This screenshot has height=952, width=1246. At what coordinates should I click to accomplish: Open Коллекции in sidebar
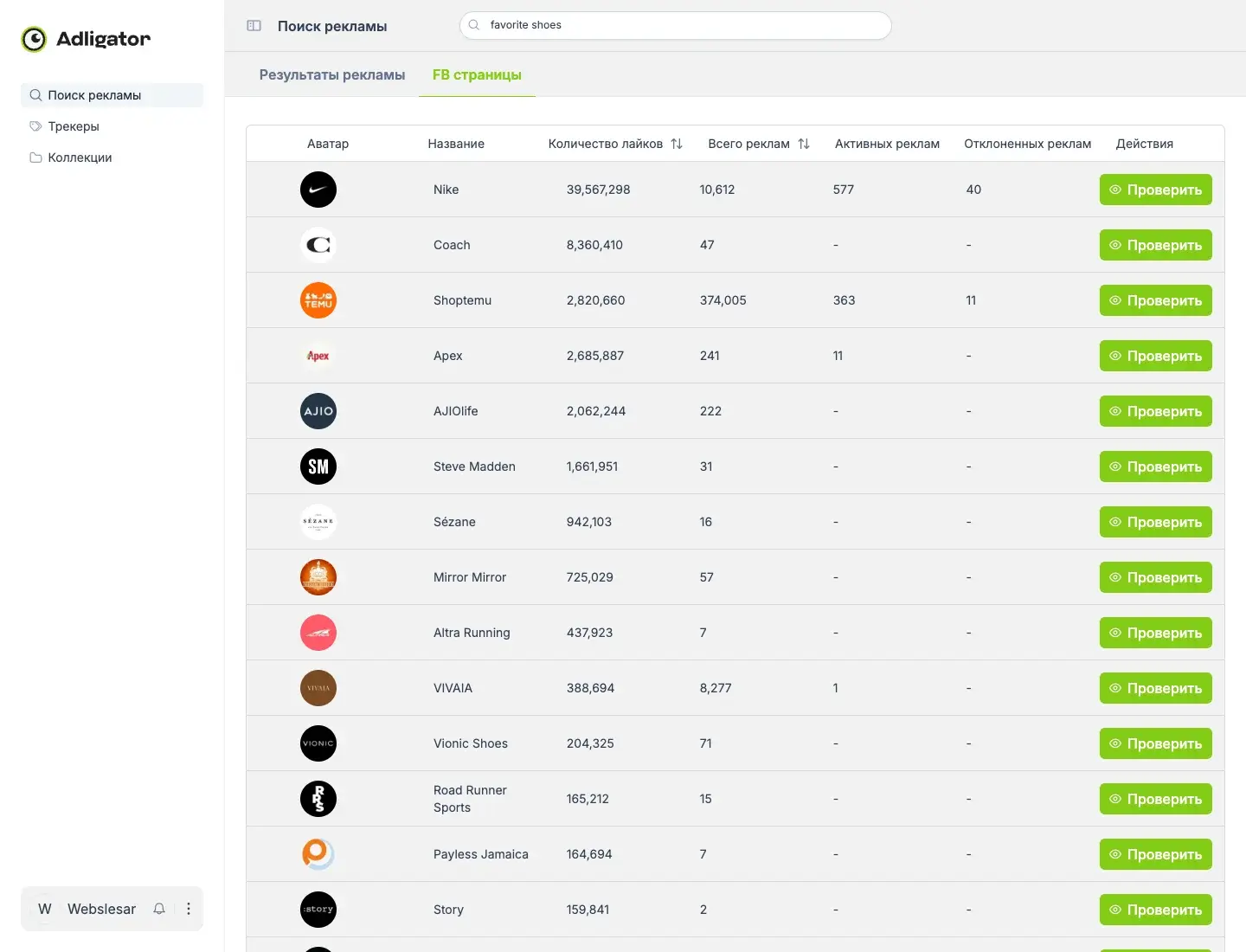coord(112,158)
